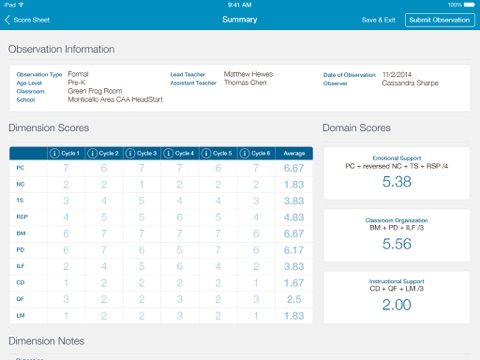The height and width of the screenshot is (360, 480).
Task: Select the TS row label
Action: click(x=20, y=200)
